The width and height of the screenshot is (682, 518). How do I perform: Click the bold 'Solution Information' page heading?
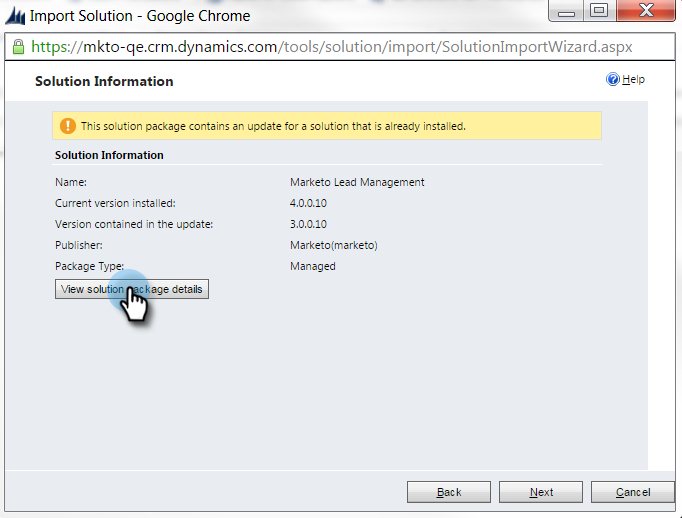104,81
